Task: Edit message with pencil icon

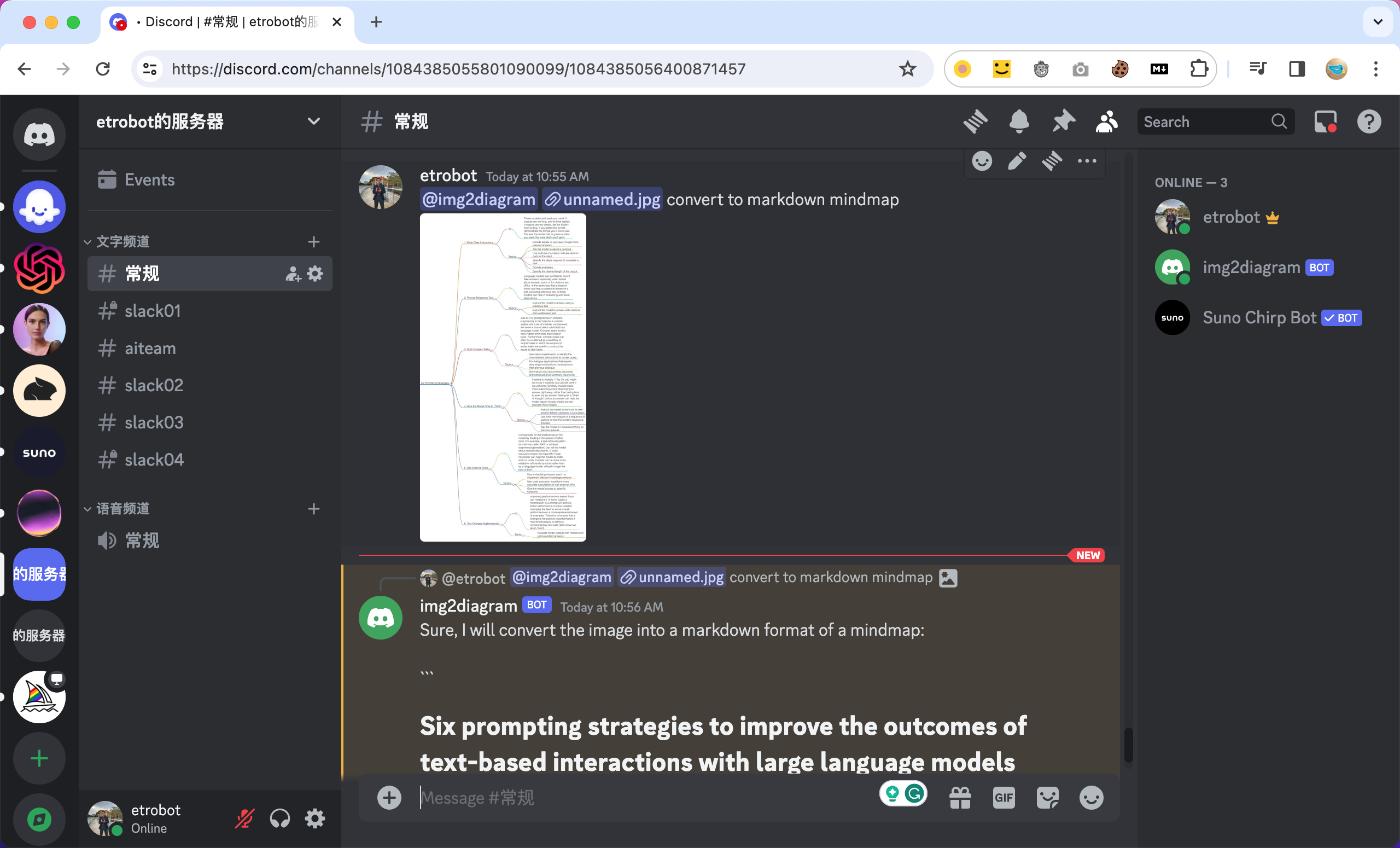Action: point(1017,161)
